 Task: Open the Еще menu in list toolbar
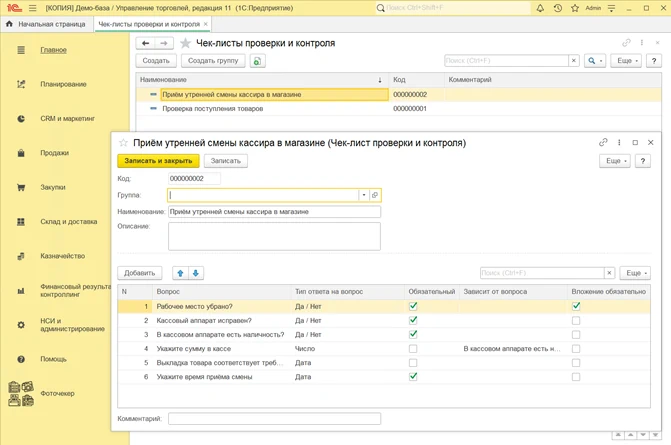(x=626, y=61)
